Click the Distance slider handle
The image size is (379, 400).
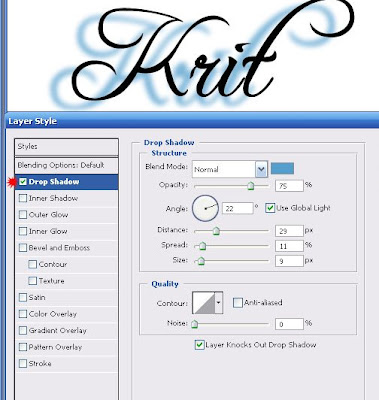pos(216,231)
